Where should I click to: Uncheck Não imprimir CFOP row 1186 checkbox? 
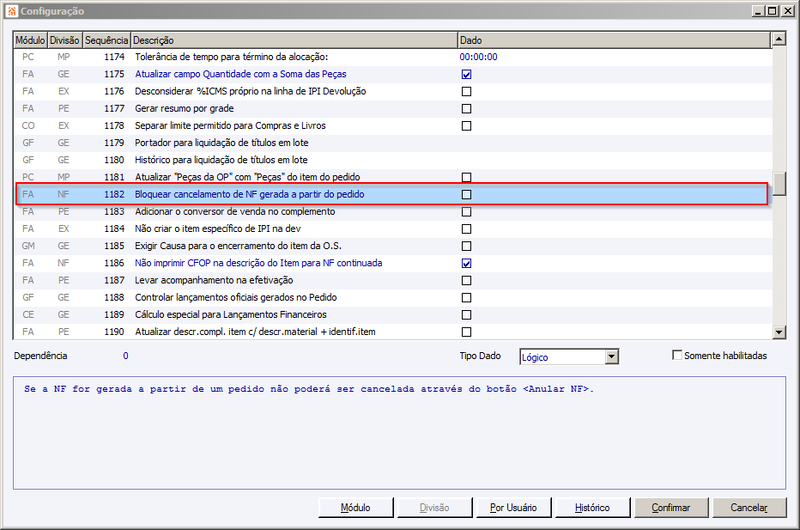[x=466, y=263]
